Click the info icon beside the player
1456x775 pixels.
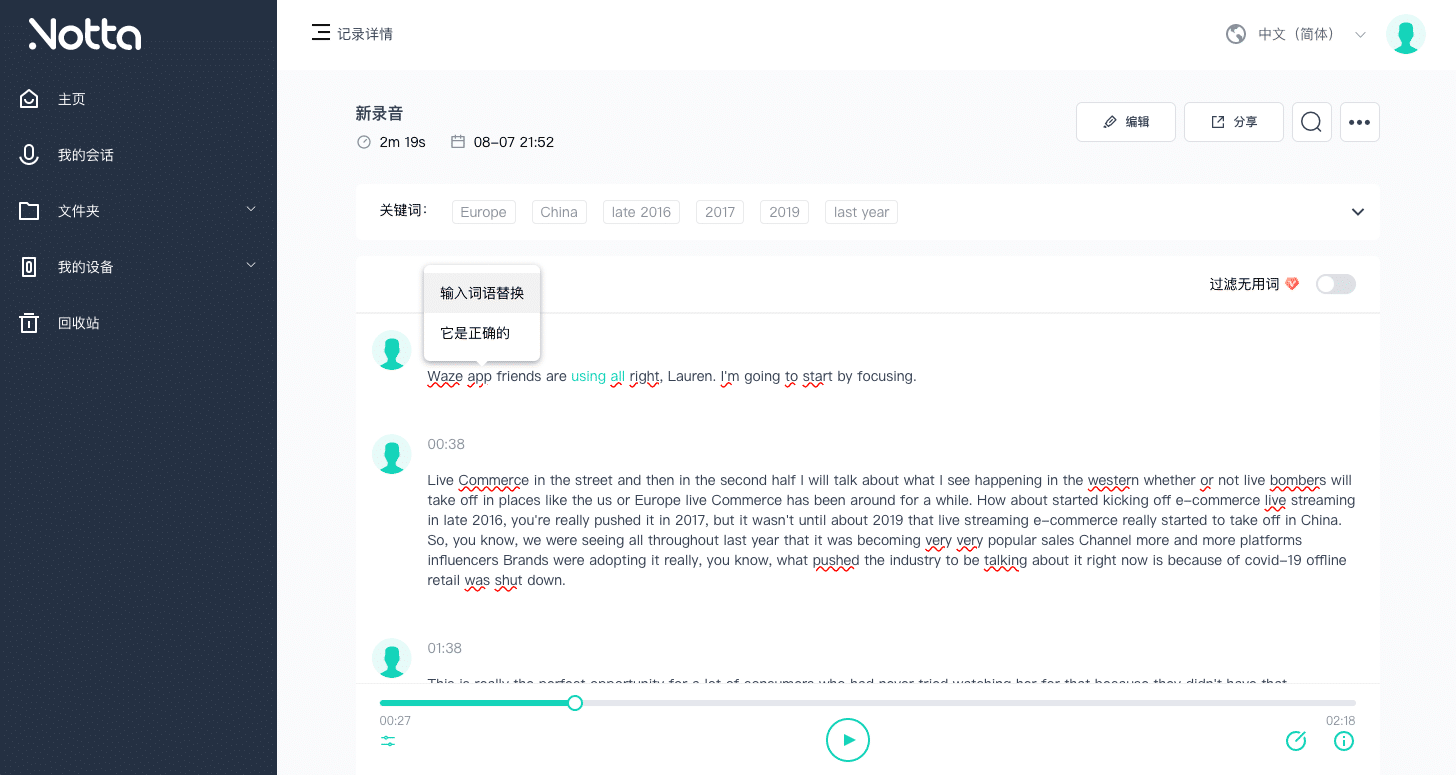click(x=1343, y=741)
